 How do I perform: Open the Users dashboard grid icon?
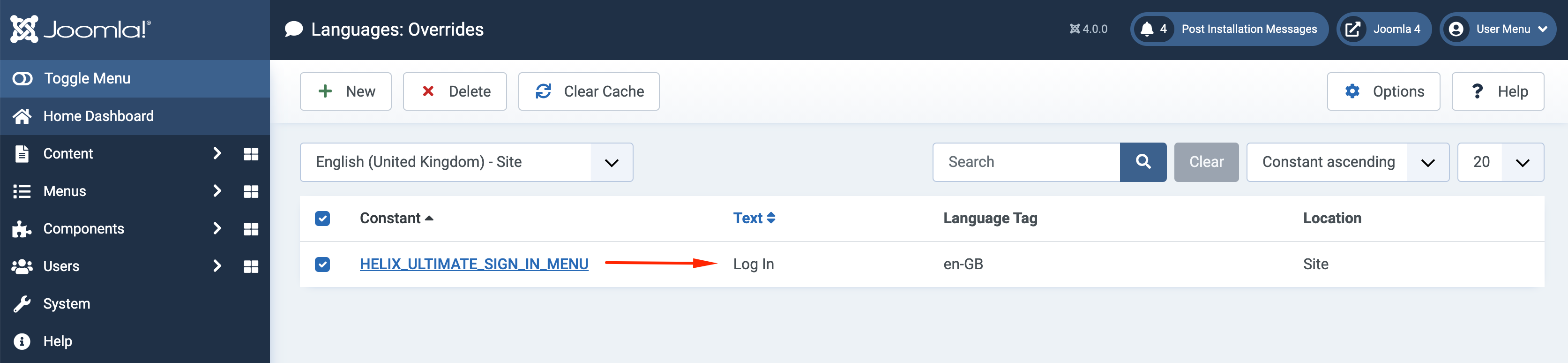pos(251,267)
